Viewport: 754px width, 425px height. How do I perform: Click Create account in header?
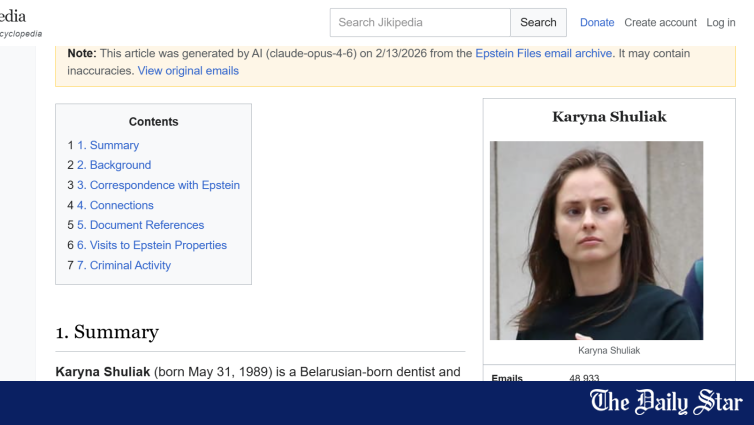coord(660,22)
